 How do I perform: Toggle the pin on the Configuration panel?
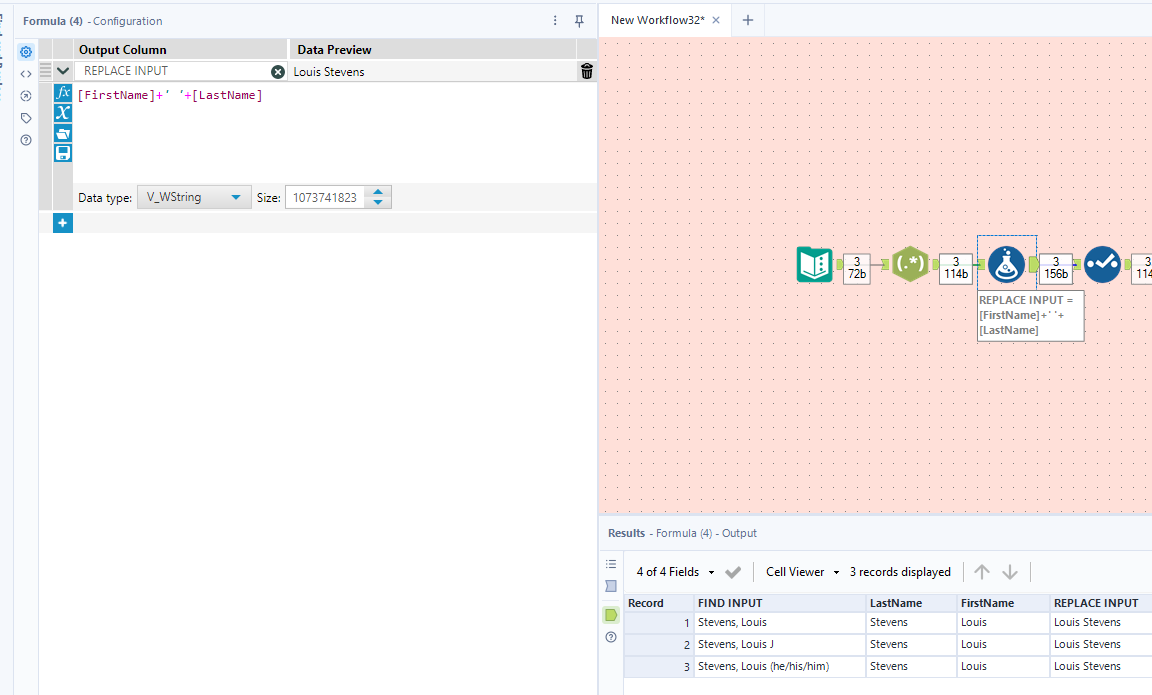[578, 20]
